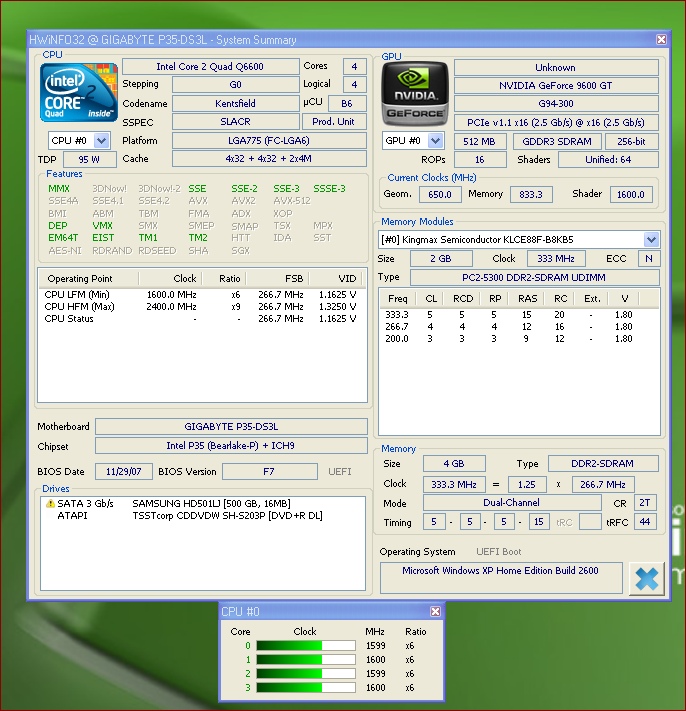Screen dimensions: 686x711
Task: Click the Core 1 clock bar
Action: [306, 659]
